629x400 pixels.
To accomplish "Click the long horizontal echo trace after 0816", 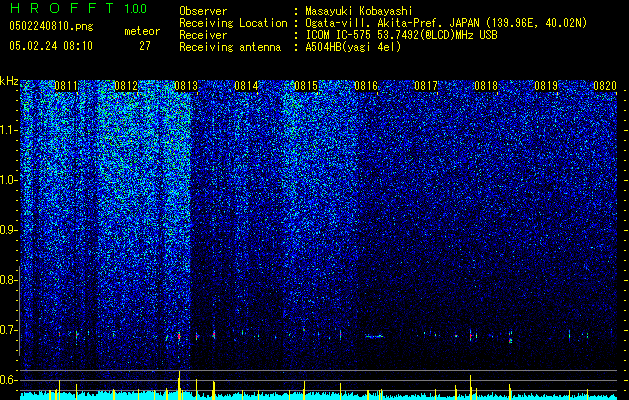I will pyautogui.click(x=374, y=337).
